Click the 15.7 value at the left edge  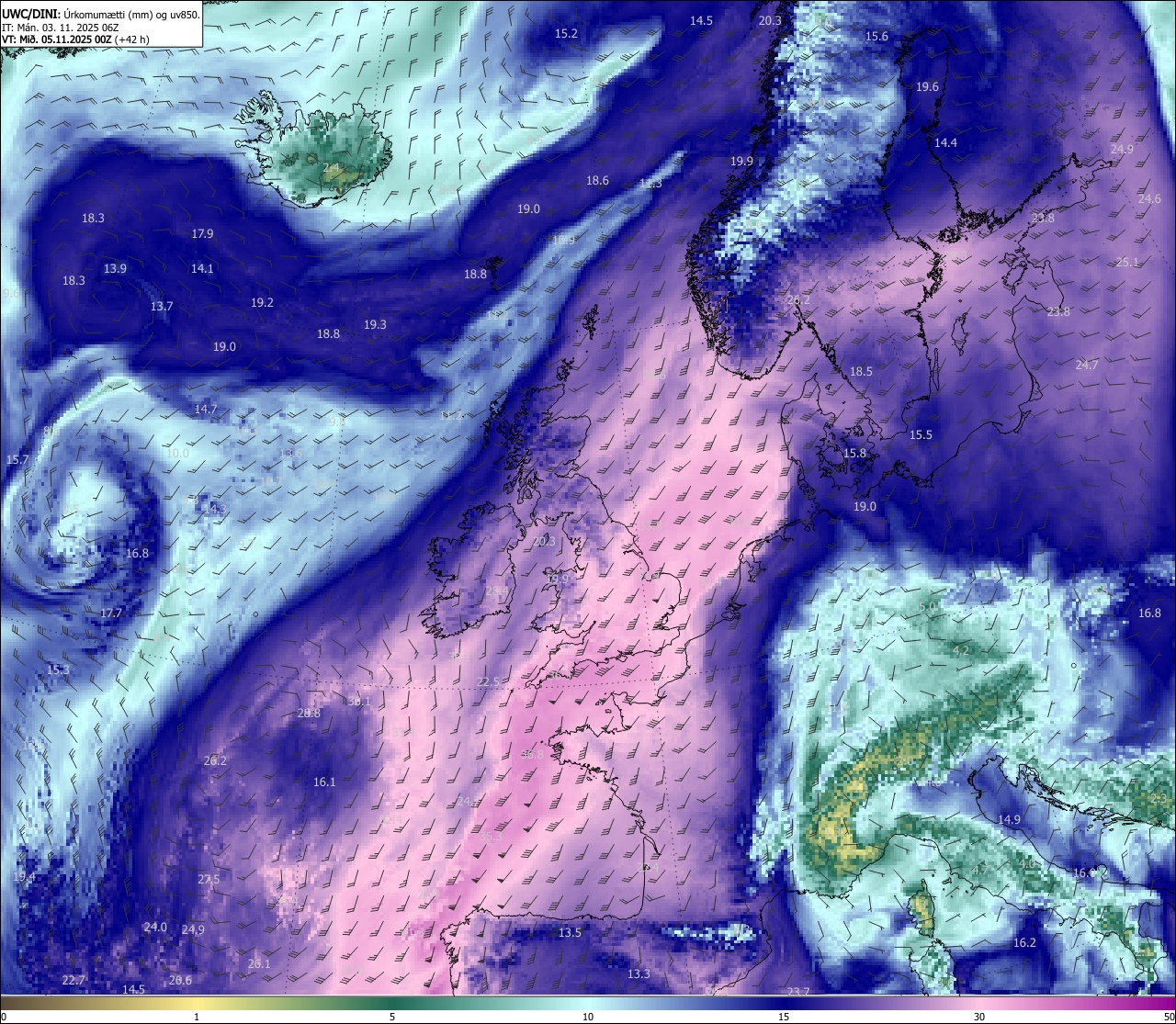point(17,460)
